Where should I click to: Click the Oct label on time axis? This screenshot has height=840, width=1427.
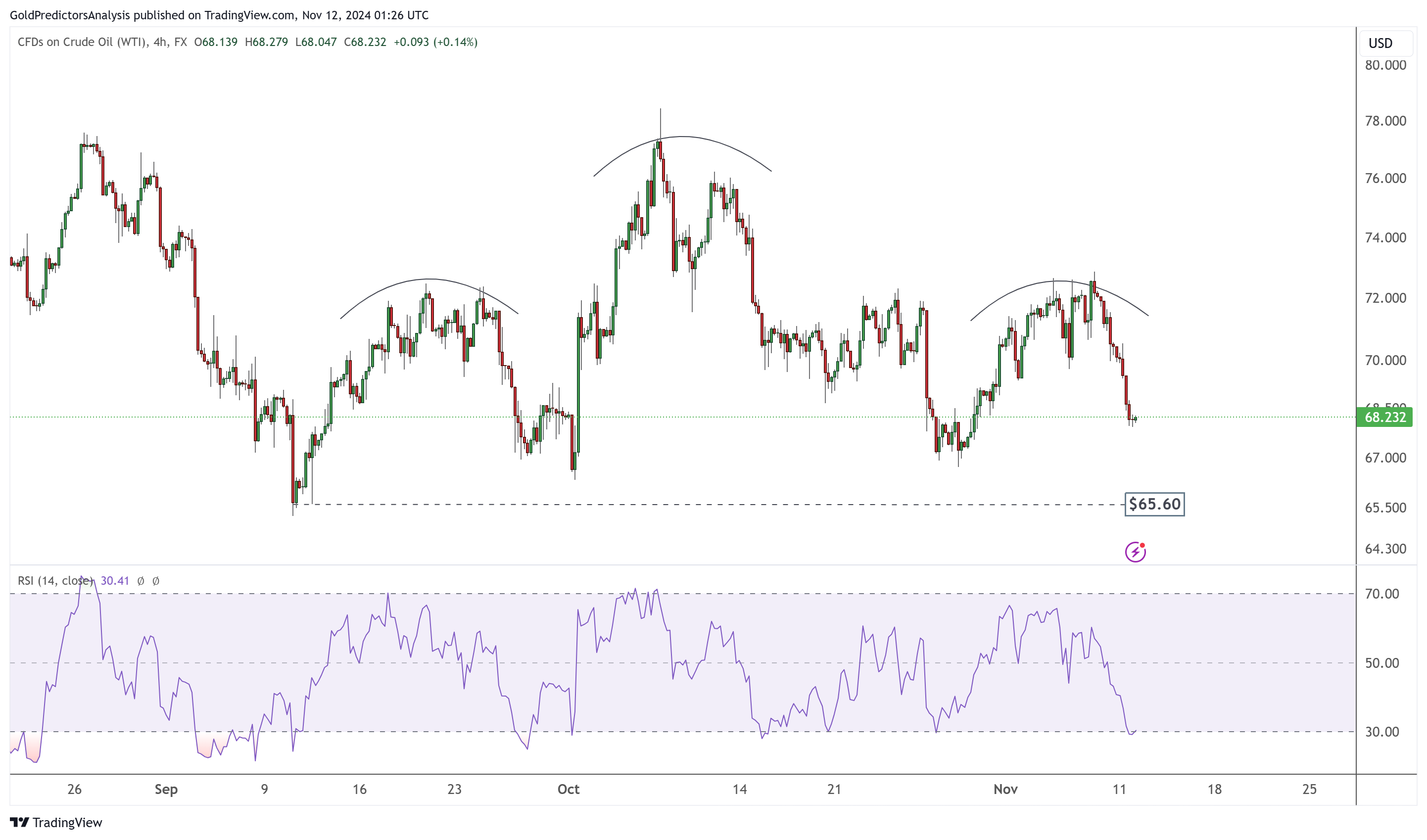[x=568, y=789]
